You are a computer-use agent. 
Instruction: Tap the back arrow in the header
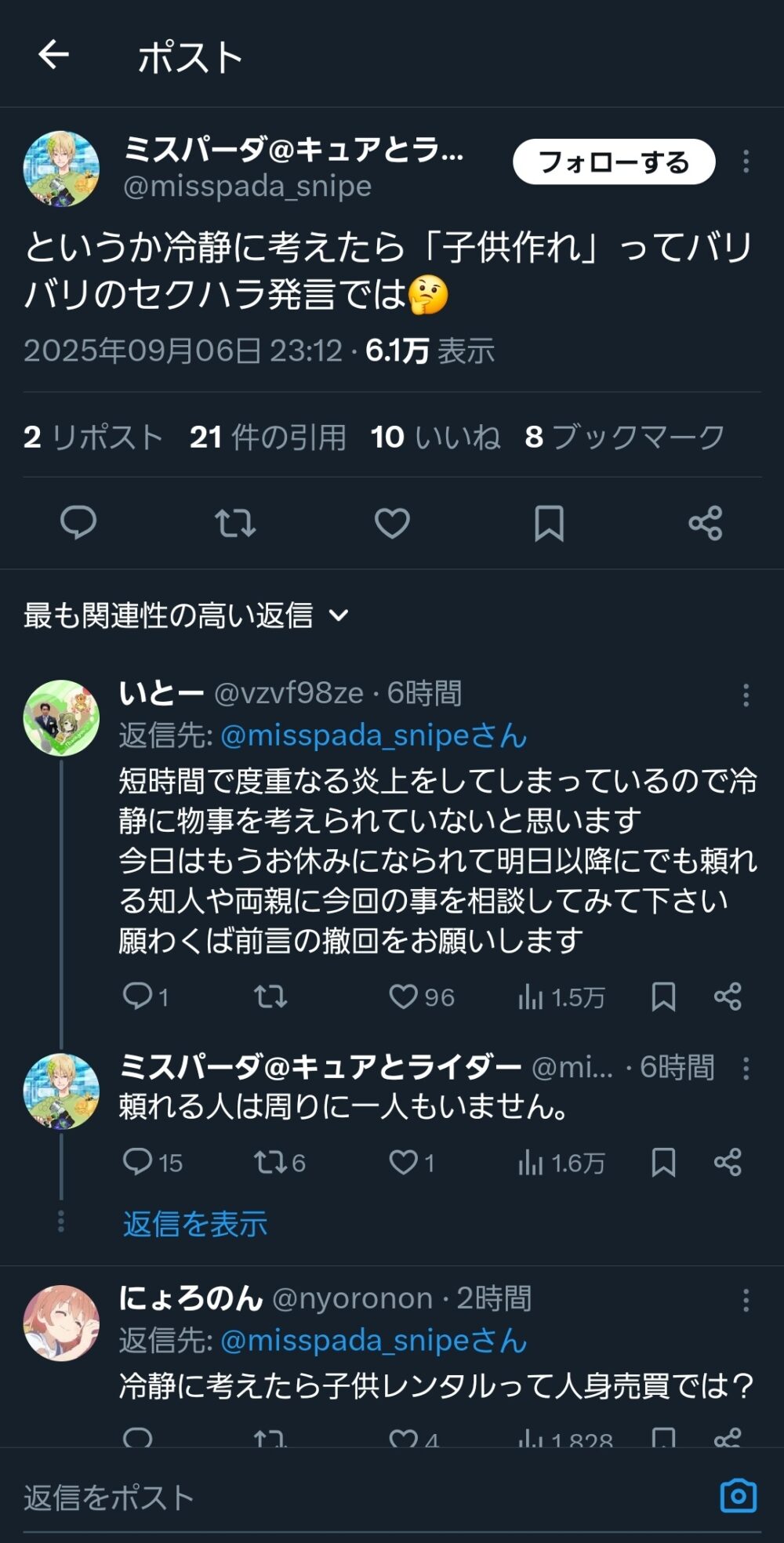coord(53,55)
